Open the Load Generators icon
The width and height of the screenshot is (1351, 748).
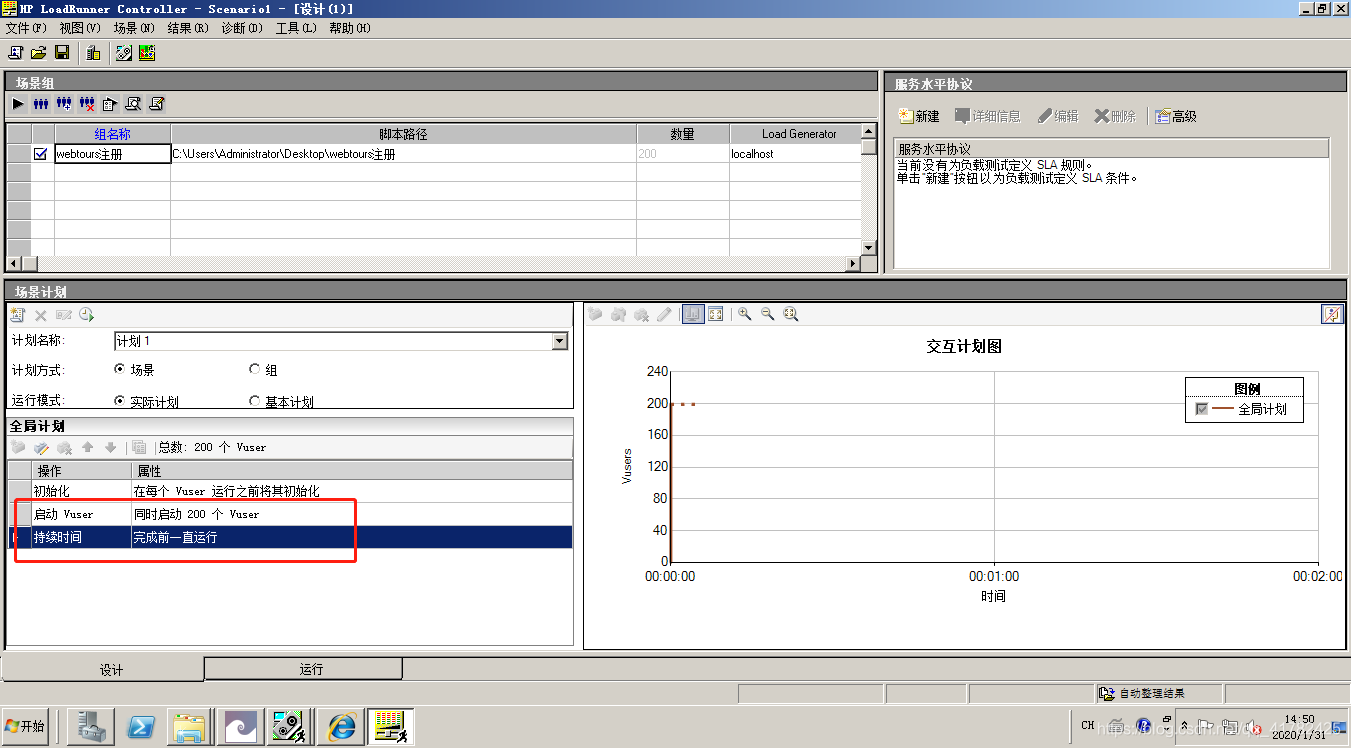(93, 52)
